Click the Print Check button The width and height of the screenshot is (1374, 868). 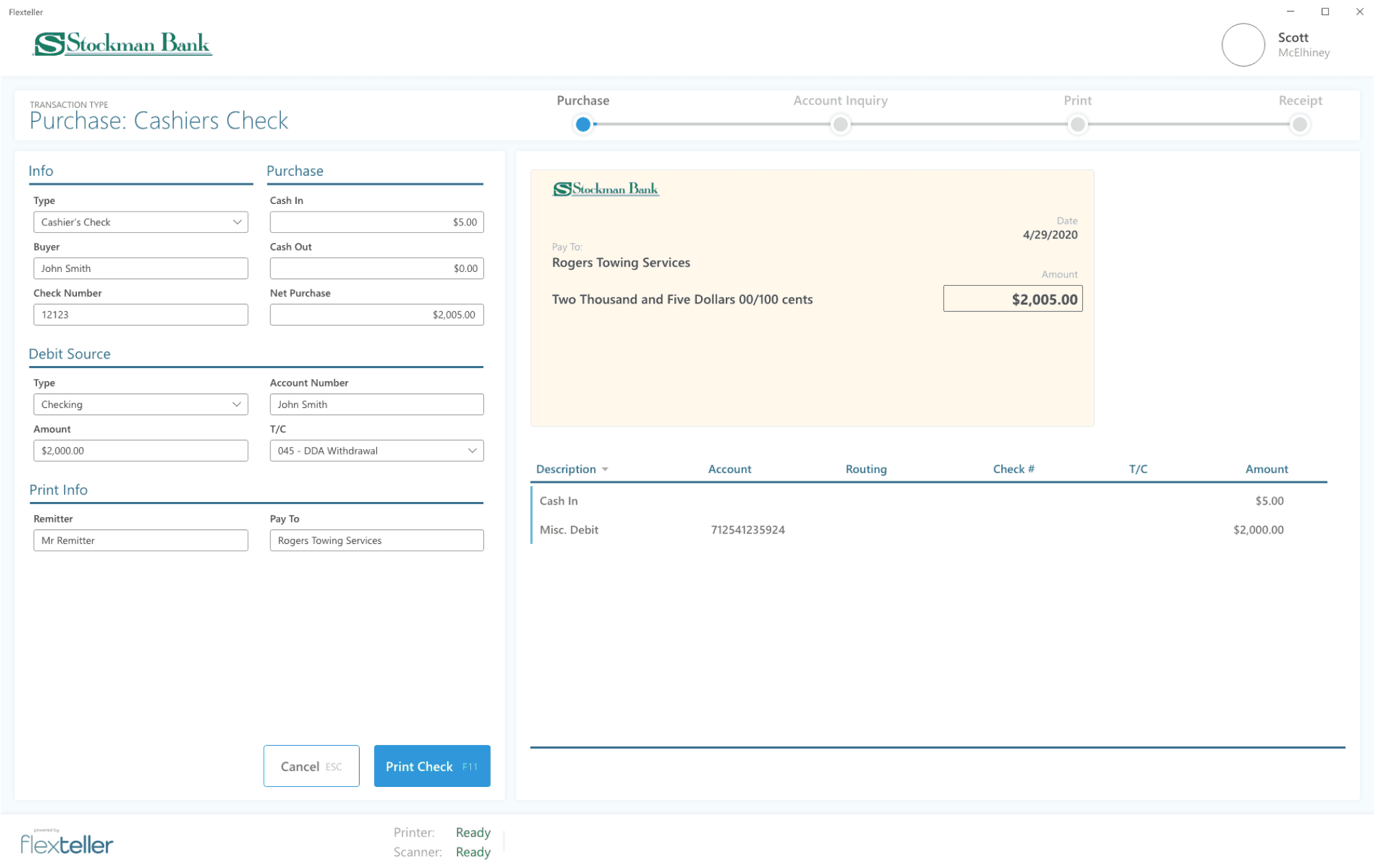[x=432, y=766]
